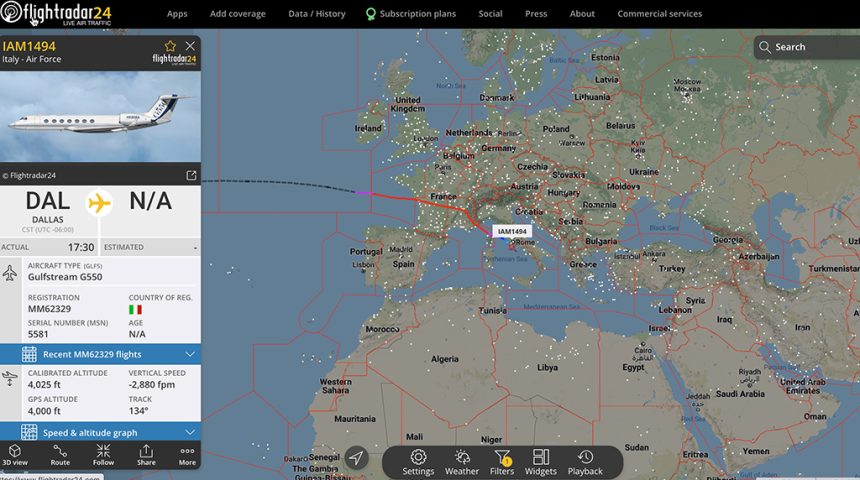Open the Weather layers panel

(462, 462)
